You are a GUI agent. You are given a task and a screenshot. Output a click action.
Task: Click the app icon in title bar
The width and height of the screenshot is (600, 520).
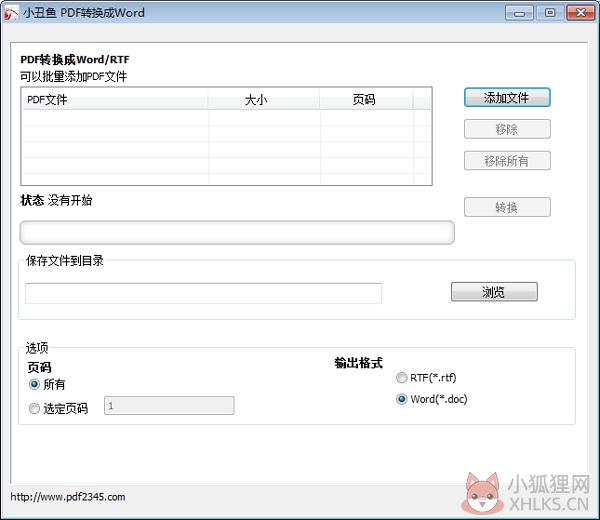[x=11, y=13]
